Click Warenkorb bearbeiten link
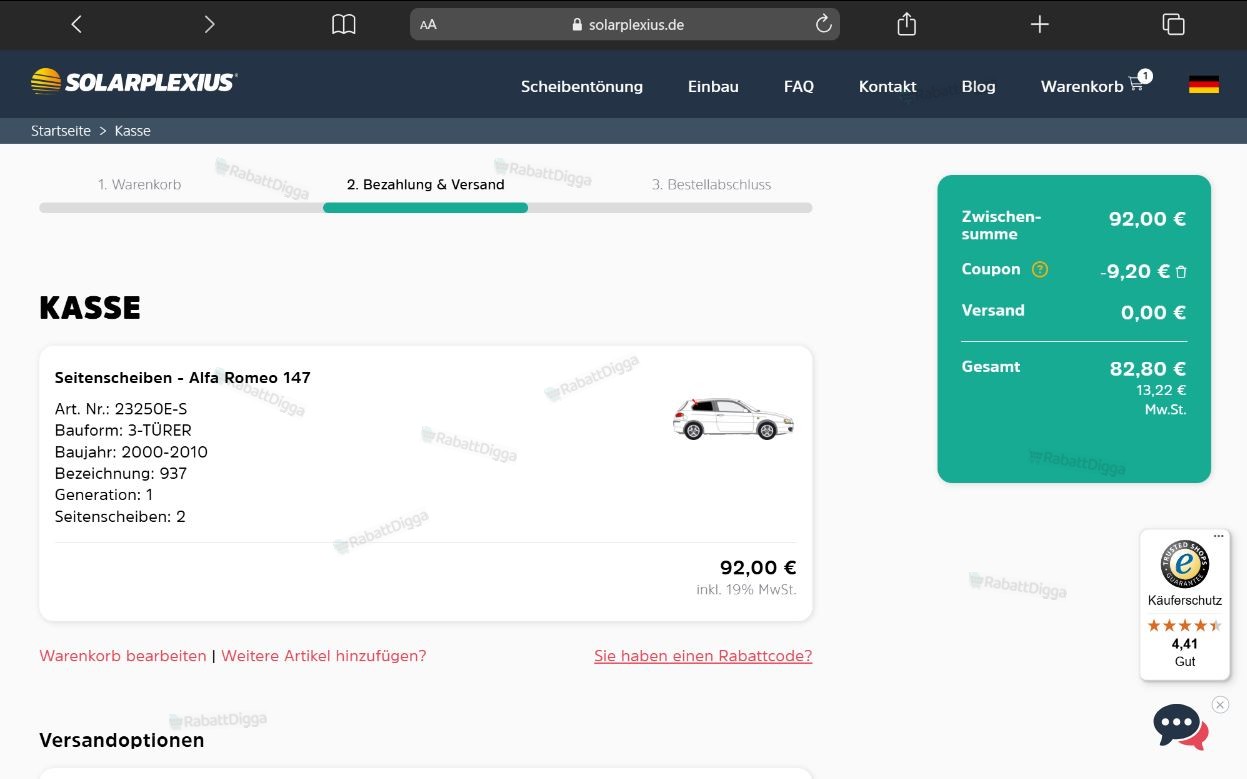This screenshot has height=779, width=1247. [123, 656]
